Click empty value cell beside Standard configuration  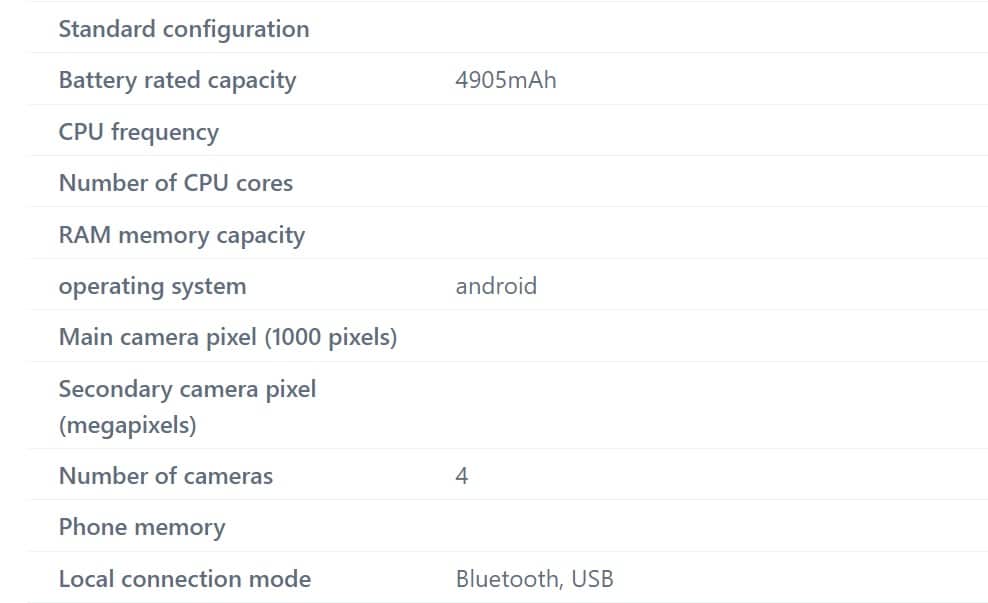(x=718, y=28)
